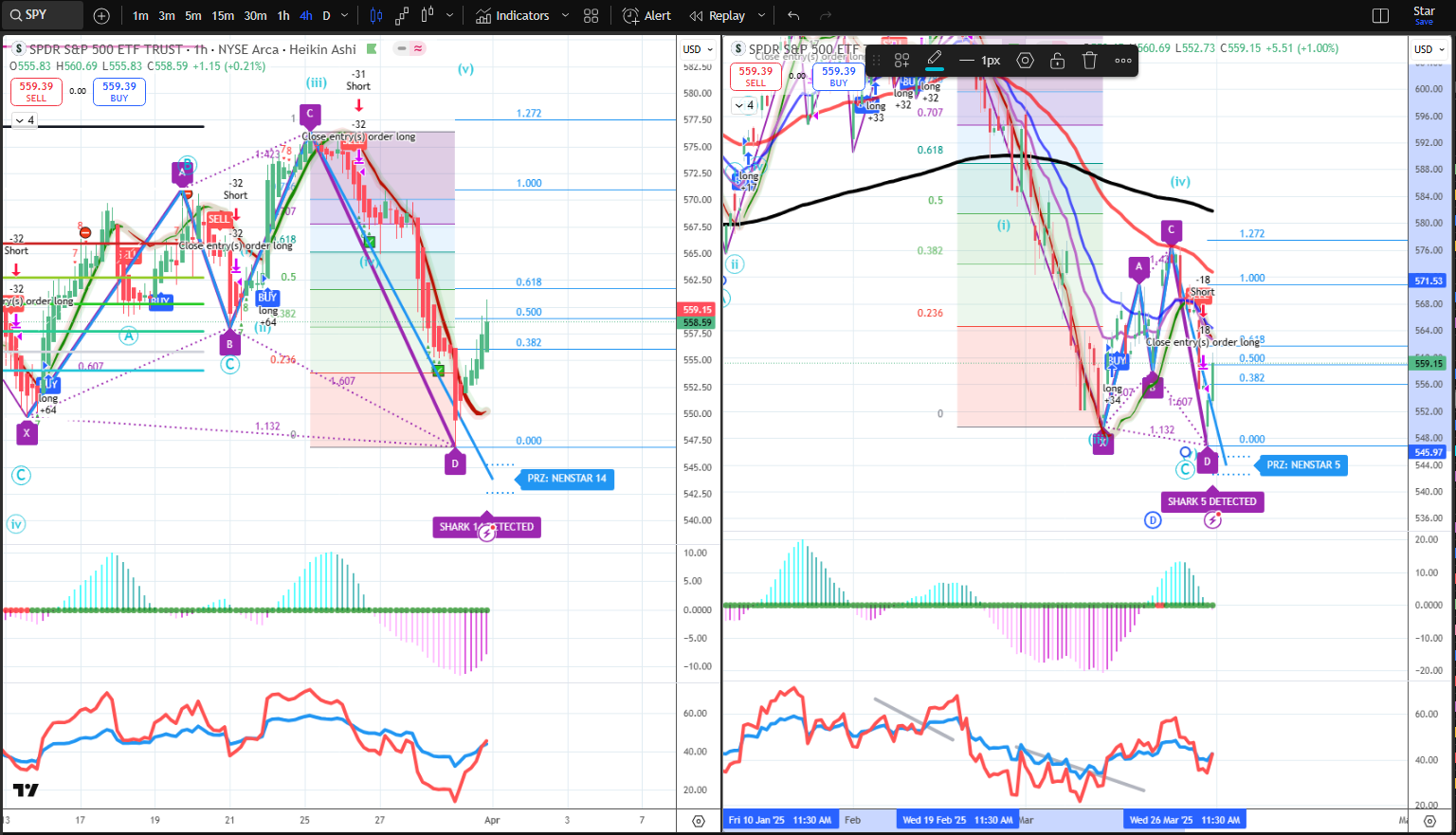Open the pencil line color picker

[934, 60]
